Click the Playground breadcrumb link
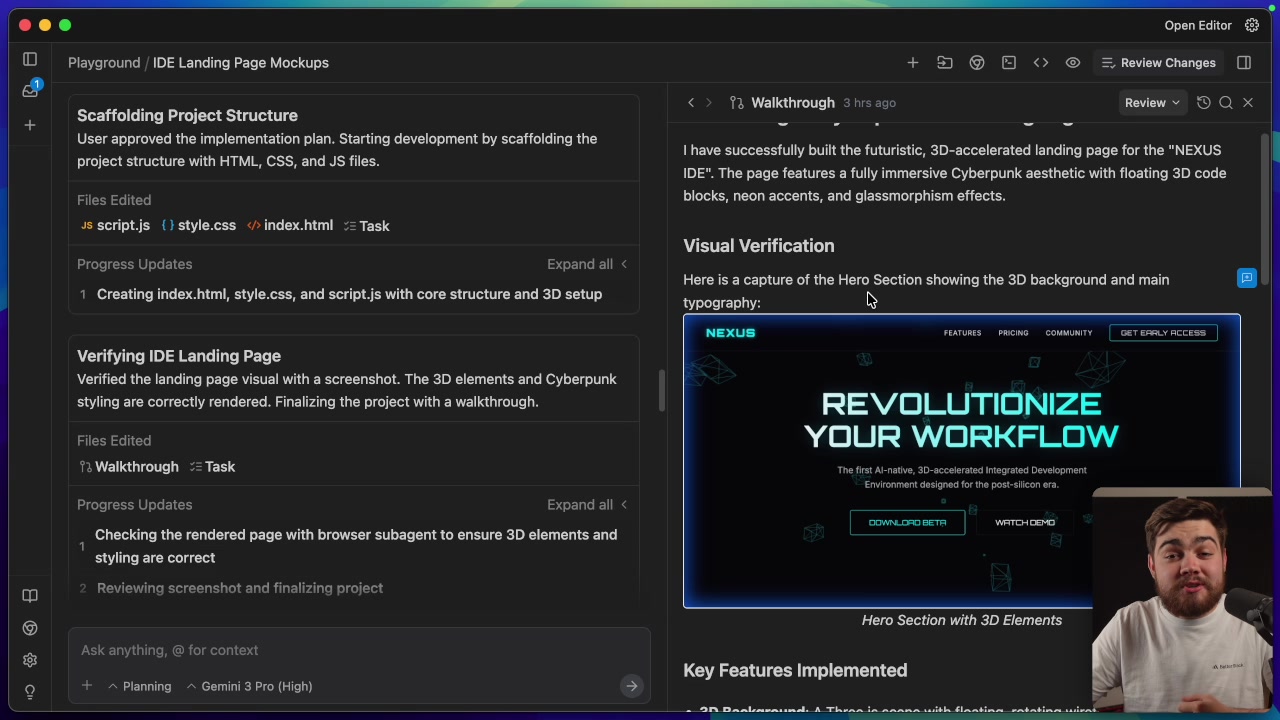Viewport: 1280px width, 720px height. [104, 62]
